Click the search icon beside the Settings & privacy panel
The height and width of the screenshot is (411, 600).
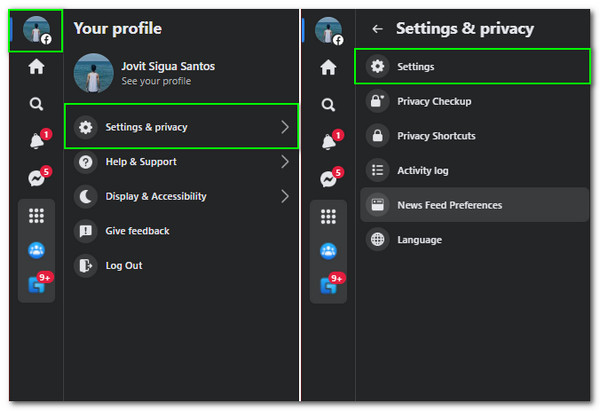pyautogui.click(x=328, y=104)
